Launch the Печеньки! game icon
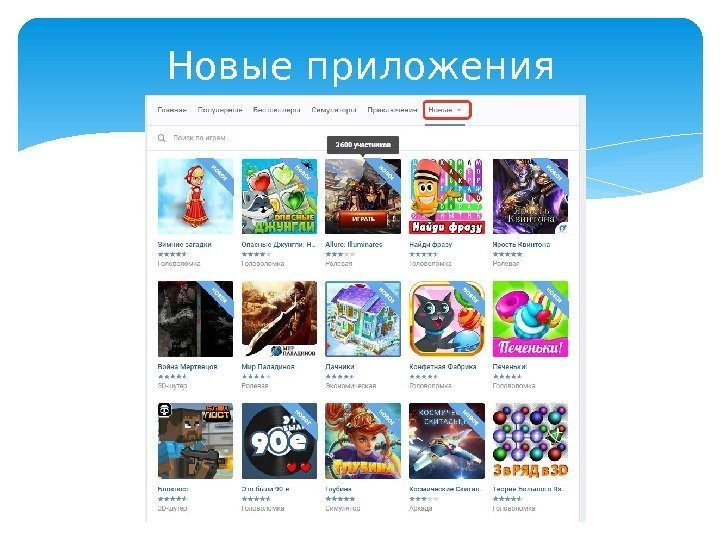 530,319
